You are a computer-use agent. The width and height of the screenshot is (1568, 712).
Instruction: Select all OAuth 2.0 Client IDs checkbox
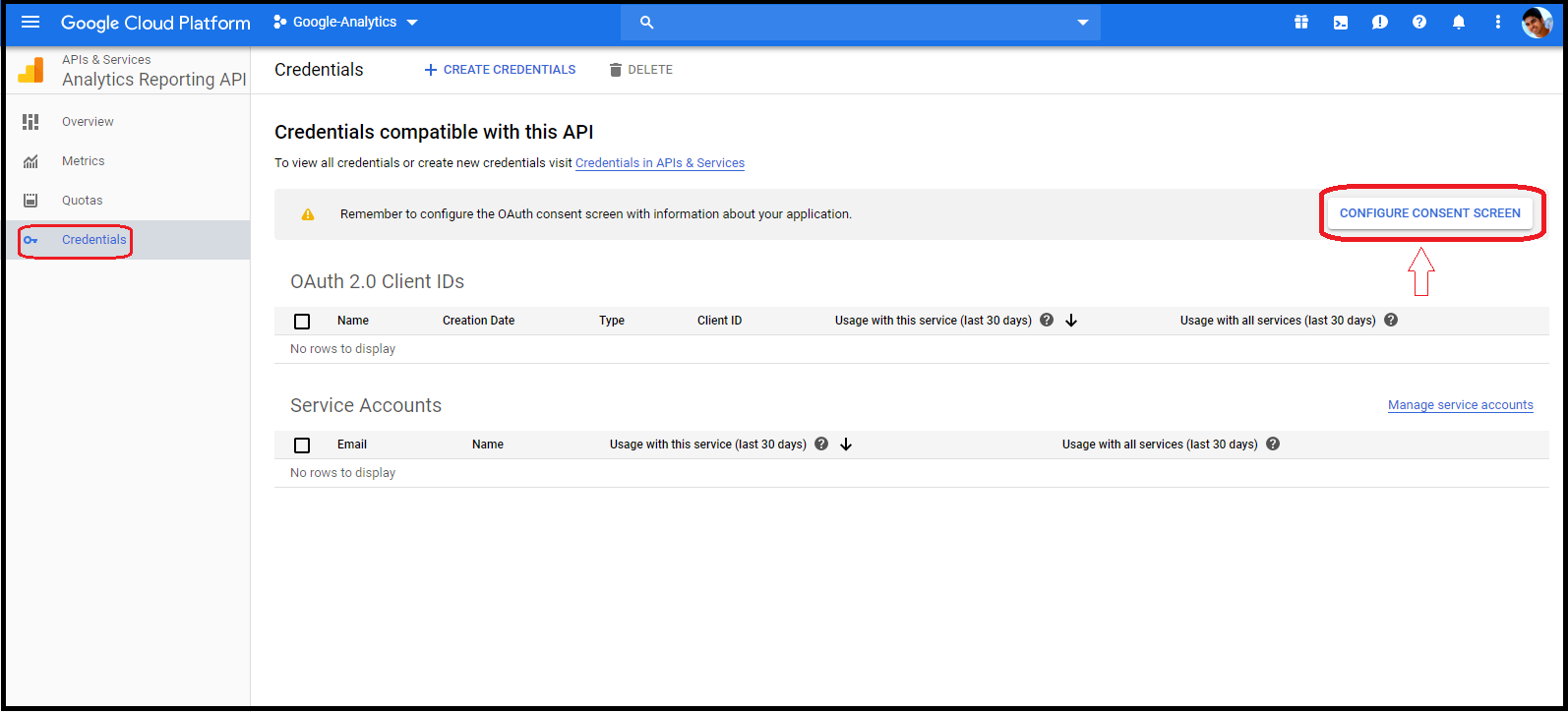coord(302,322)
